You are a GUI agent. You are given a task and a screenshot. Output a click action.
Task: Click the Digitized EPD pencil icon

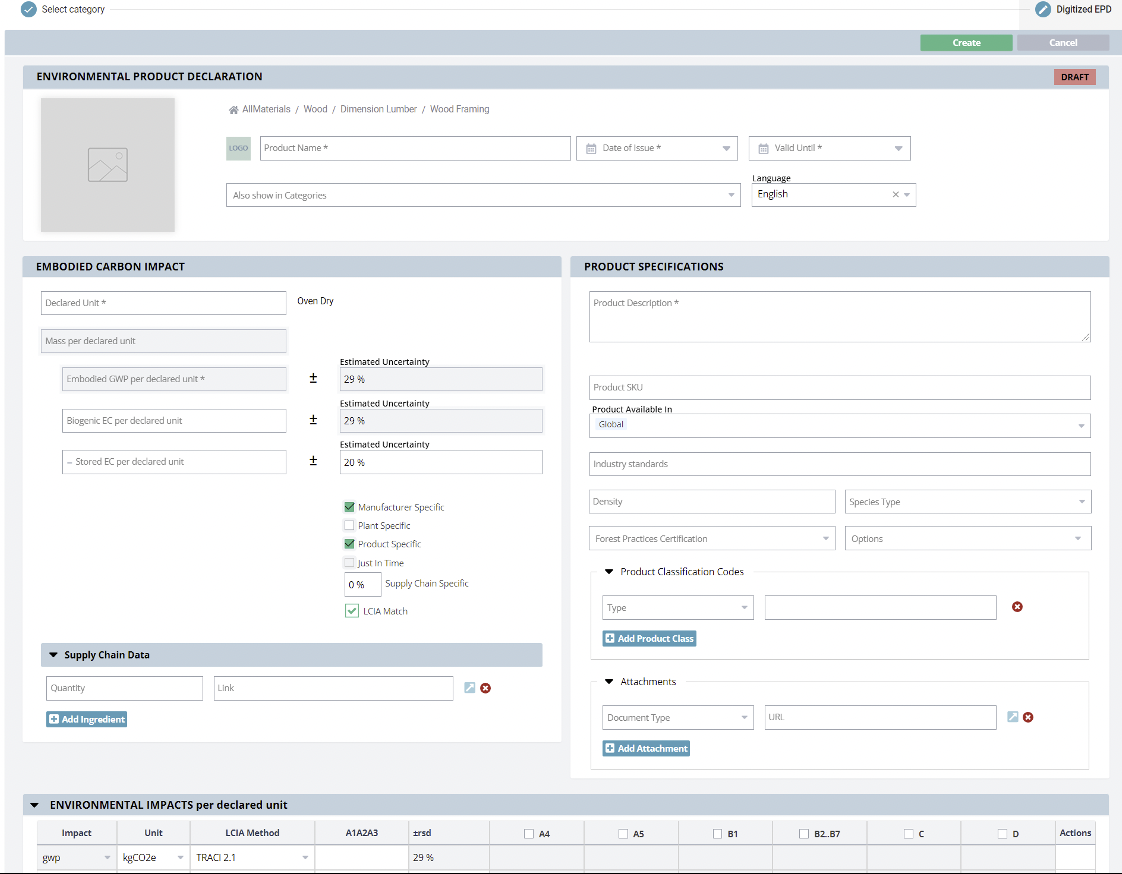click(1044, 9)
